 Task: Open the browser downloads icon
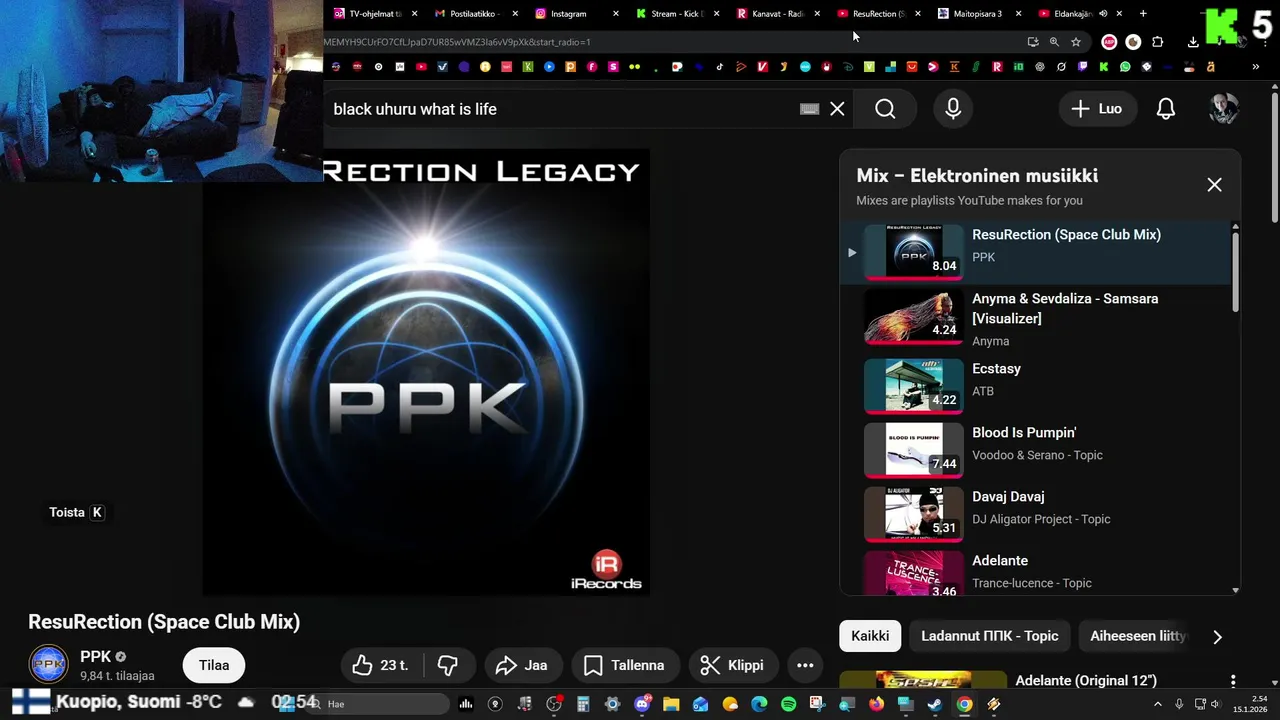(x=1193, y=42)
